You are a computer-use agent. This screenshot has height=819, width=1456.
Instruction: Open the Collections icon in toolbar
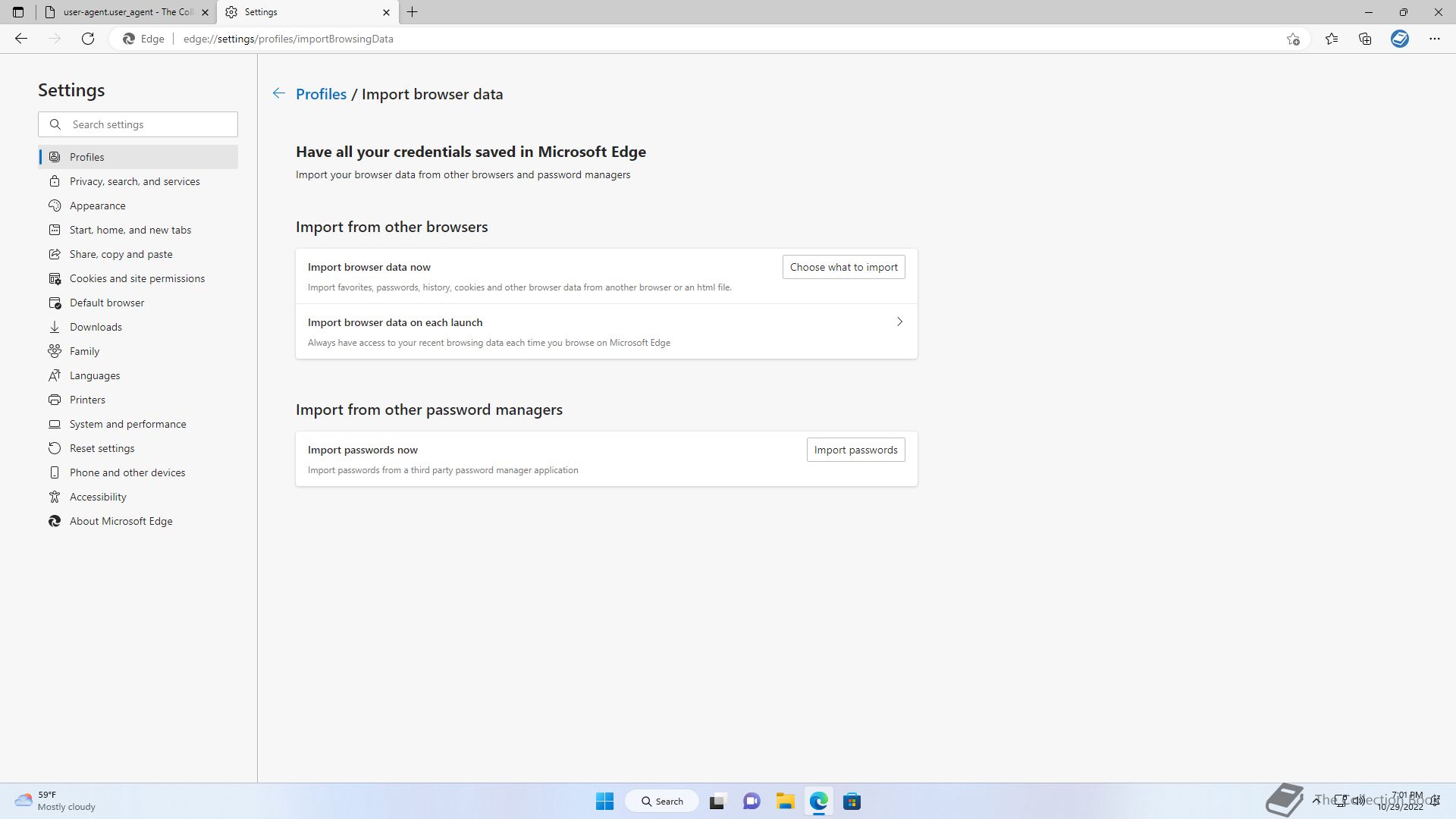1365,39
